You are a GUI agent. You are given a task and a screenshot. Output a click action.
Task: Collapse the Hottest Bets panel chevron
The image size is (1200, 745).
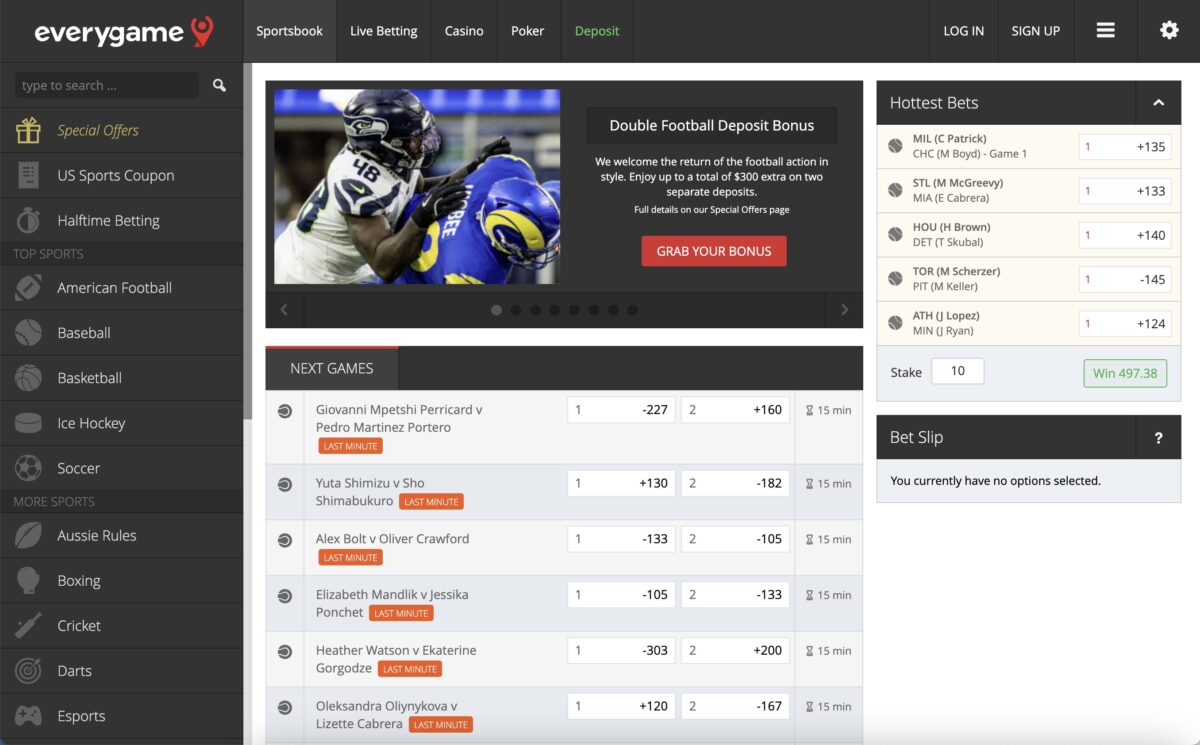pos(1158,102)
